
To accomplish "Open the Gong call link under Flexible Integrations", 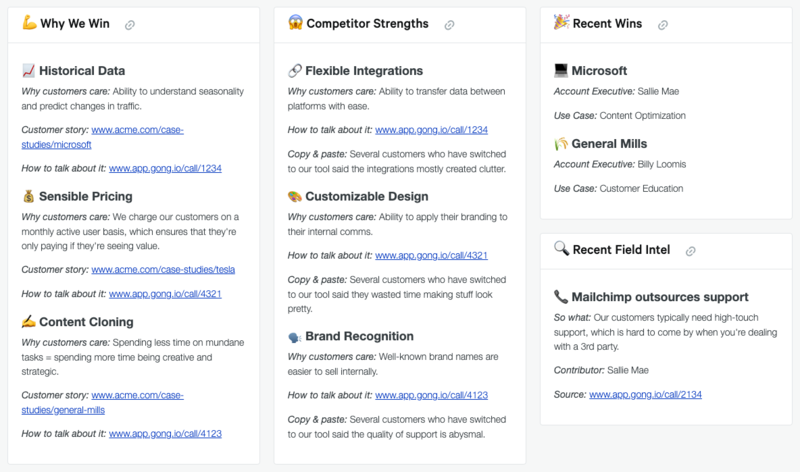I will tap(431, 130).
